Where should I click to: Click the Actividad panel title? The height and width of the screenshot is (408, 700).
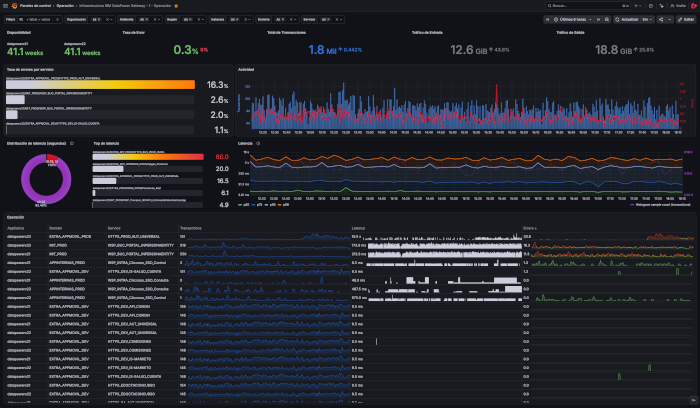pos(246,70)
